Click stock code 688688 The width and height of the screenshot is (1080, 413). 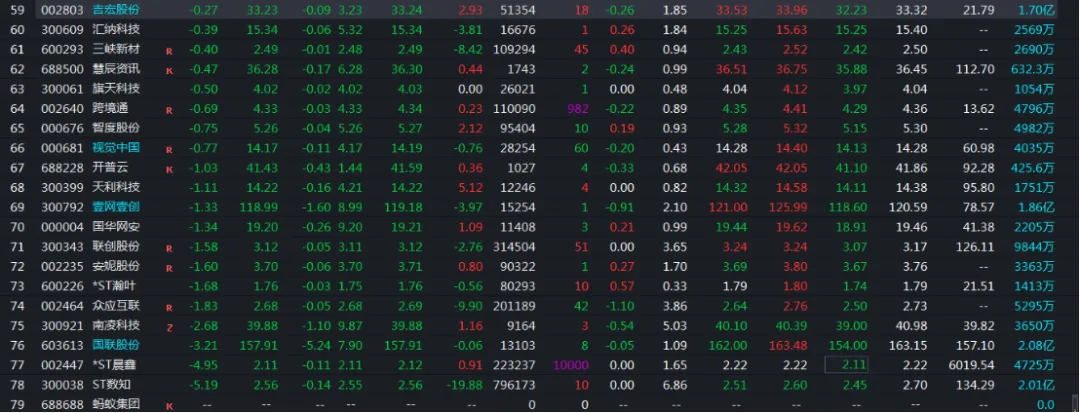coord(62,405)
